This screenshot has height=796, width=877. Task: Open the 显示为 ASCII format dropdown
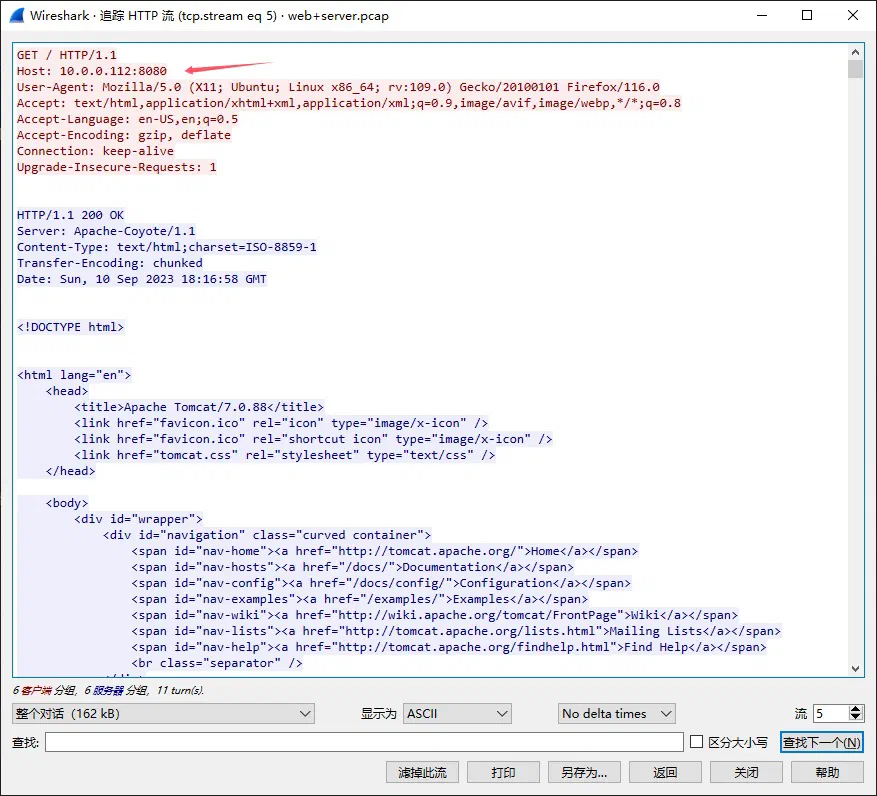tap(457, 713)
